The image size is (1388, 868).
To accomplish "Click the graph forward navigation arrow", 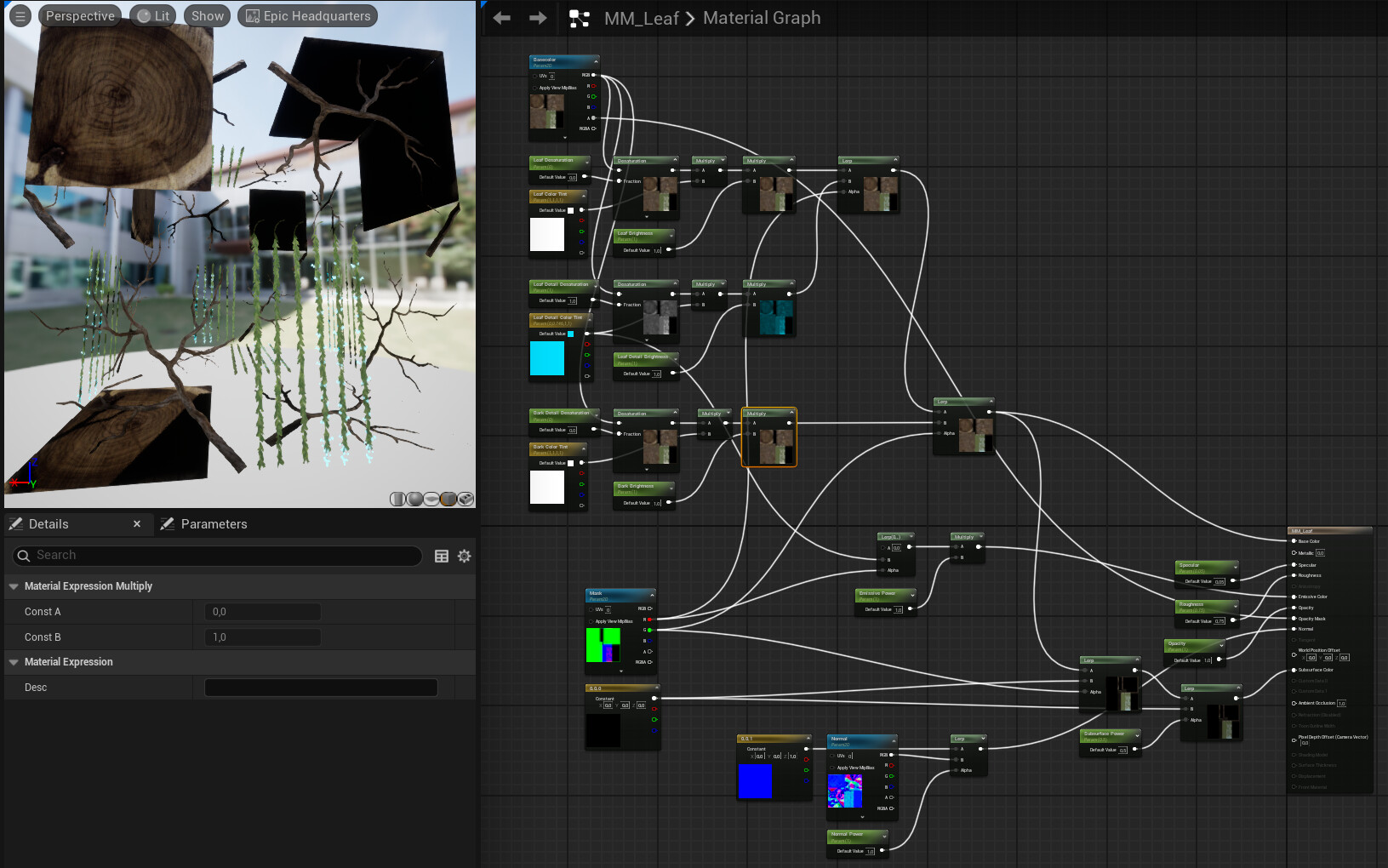I will 538,18.
